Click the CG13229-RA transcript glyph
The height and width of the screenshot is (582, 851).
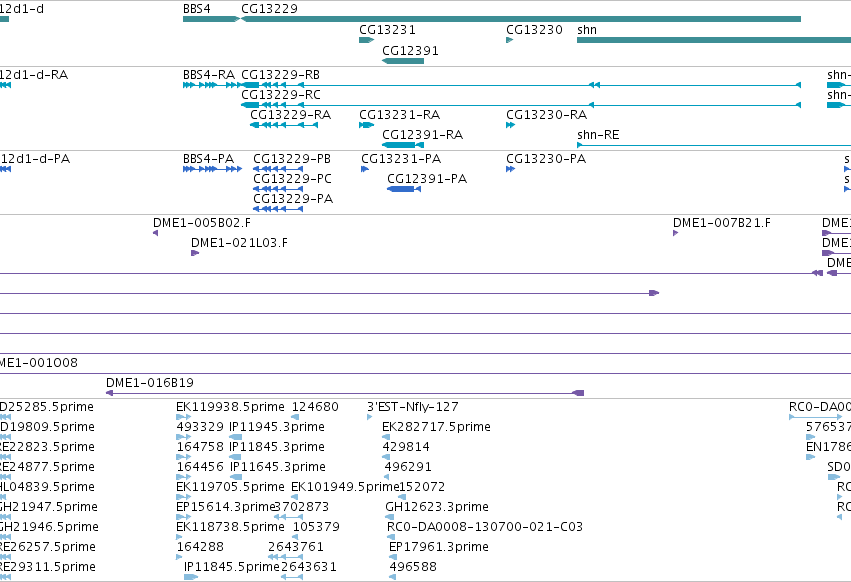[284, 125]
